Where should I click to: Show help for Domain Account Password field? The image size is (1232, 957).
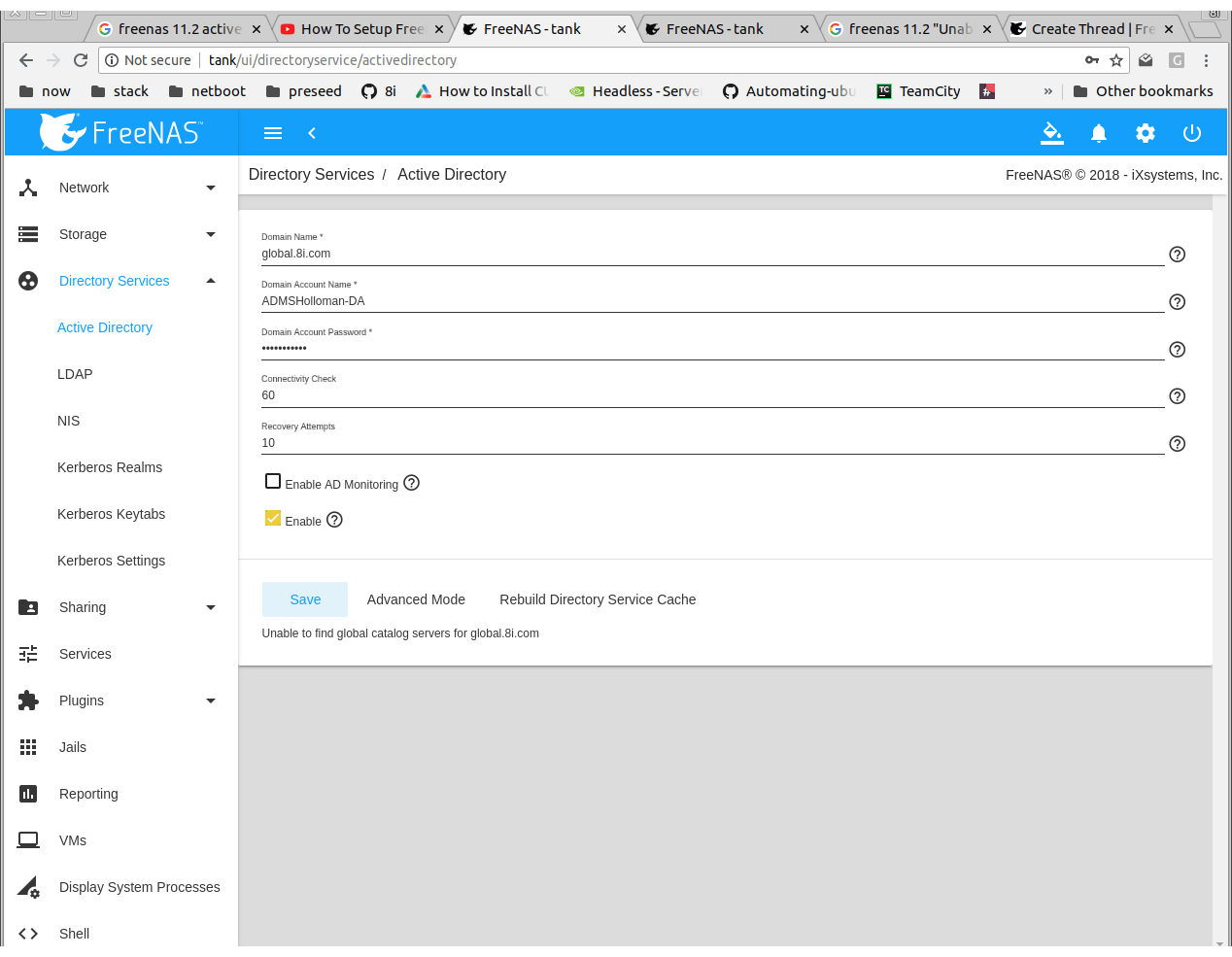pyautogui.click(x=1178, y=350)
